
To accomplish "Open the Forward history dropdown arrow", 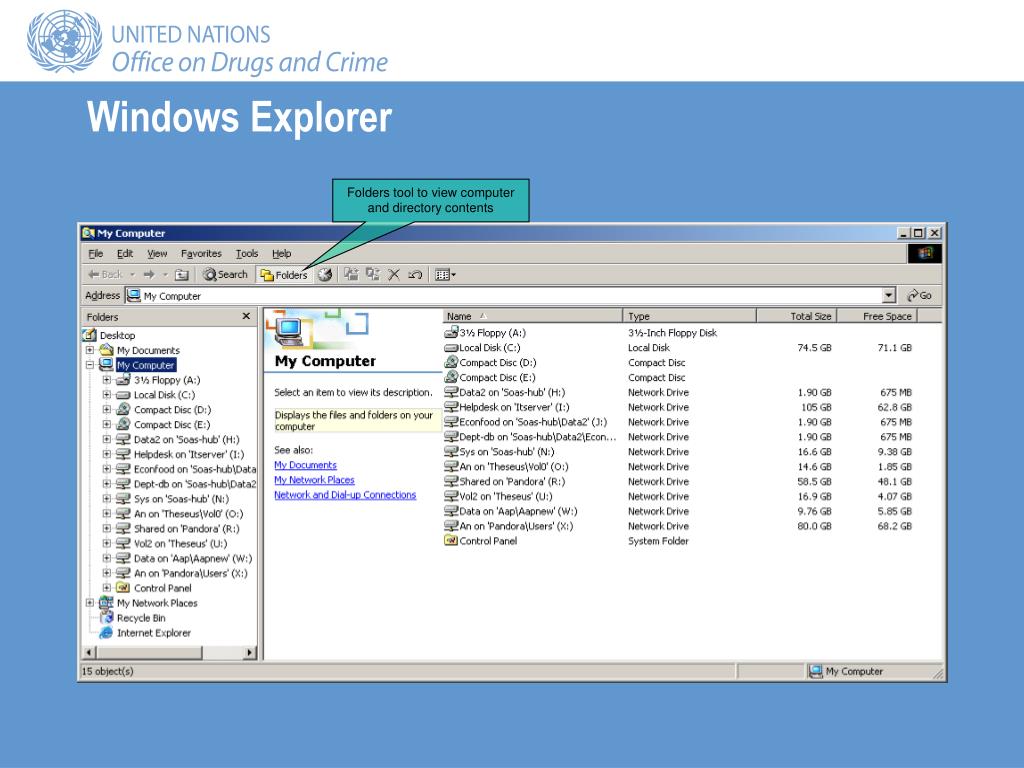I will point(165,275).
